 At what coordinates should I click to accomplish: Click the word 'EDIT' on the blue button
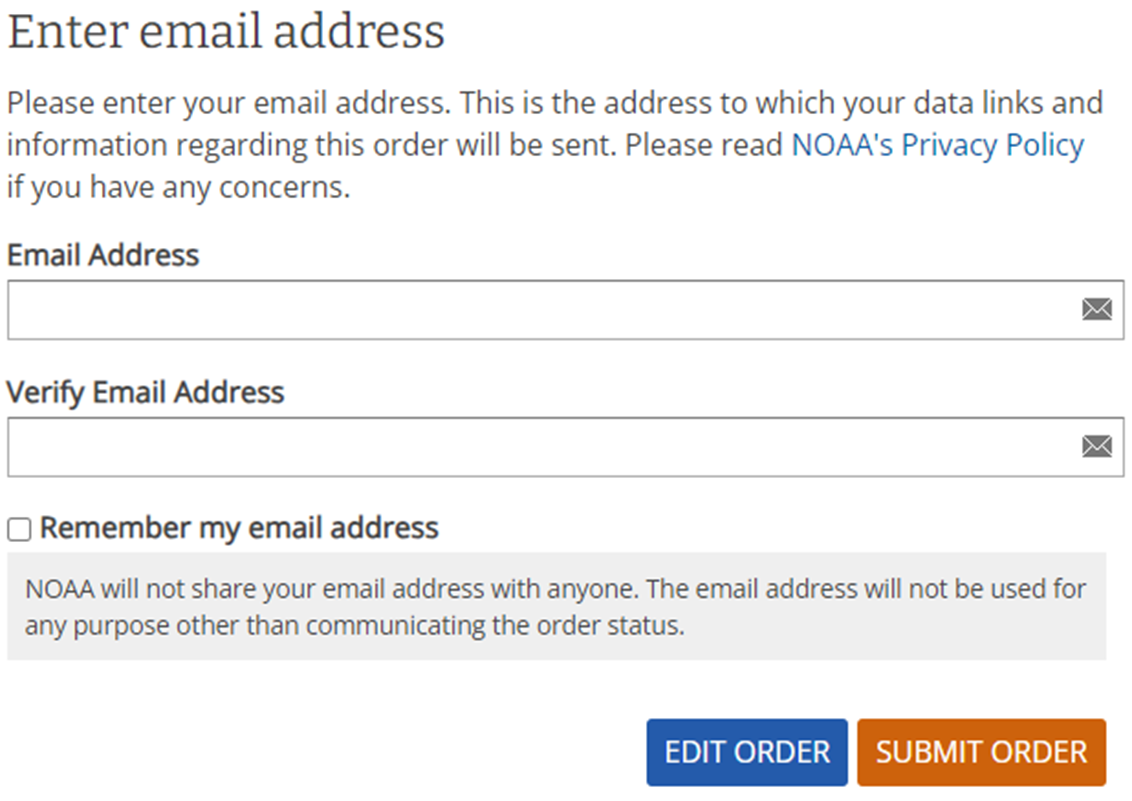pyautogui.click(x=695, y=752)
